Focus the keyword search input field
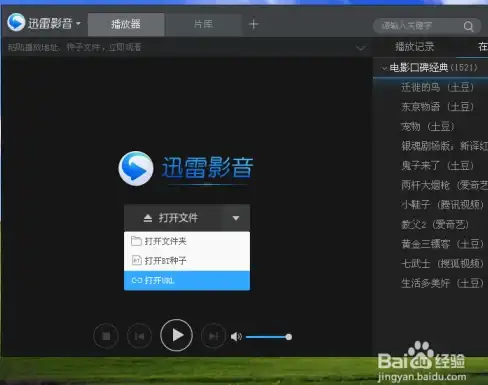The width and height of the screenshot is (488, 385). click(x=418, y=26)
